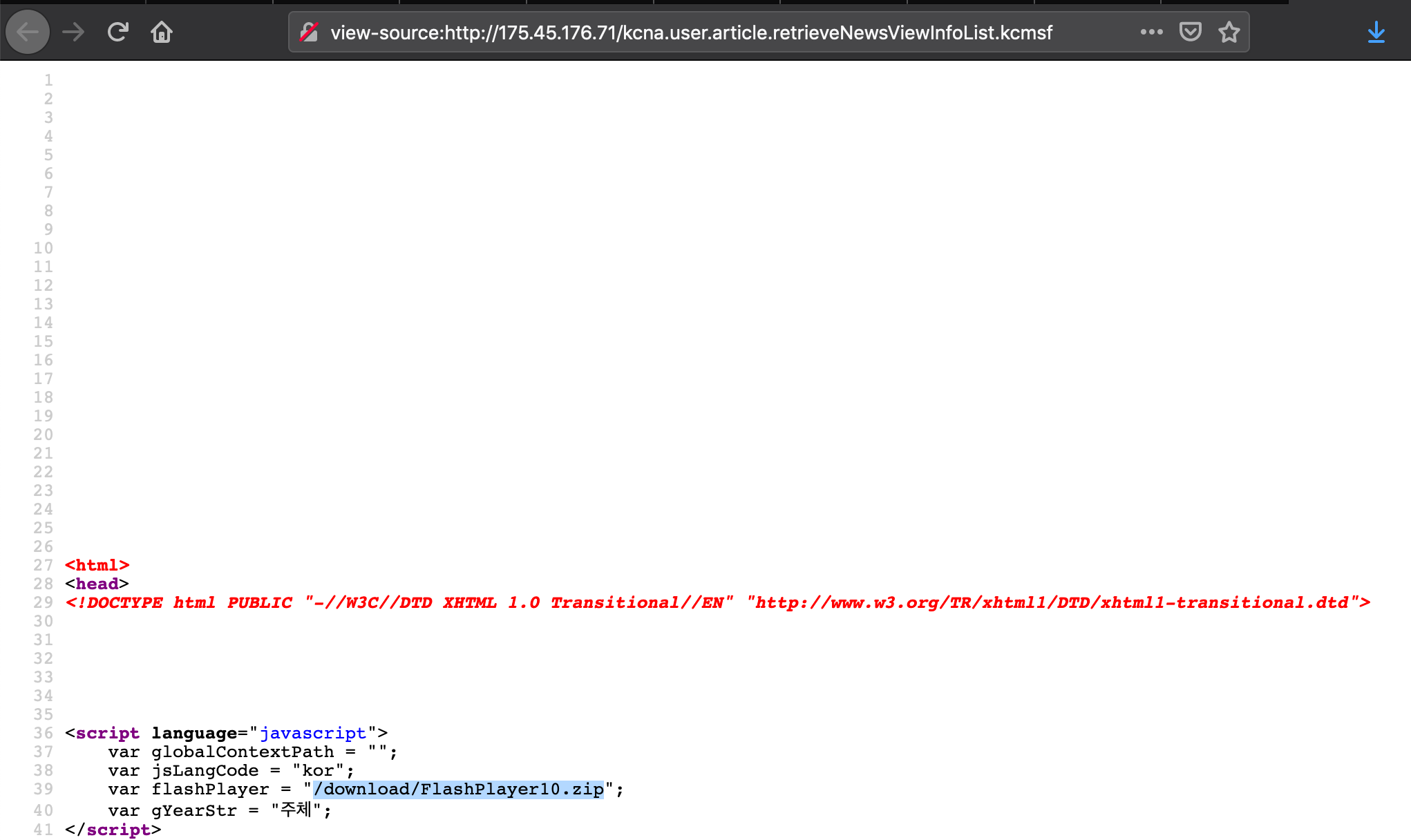Click the back navigation arrow
This screenshot has width=1411, height=840.
[x=28, y=32]
